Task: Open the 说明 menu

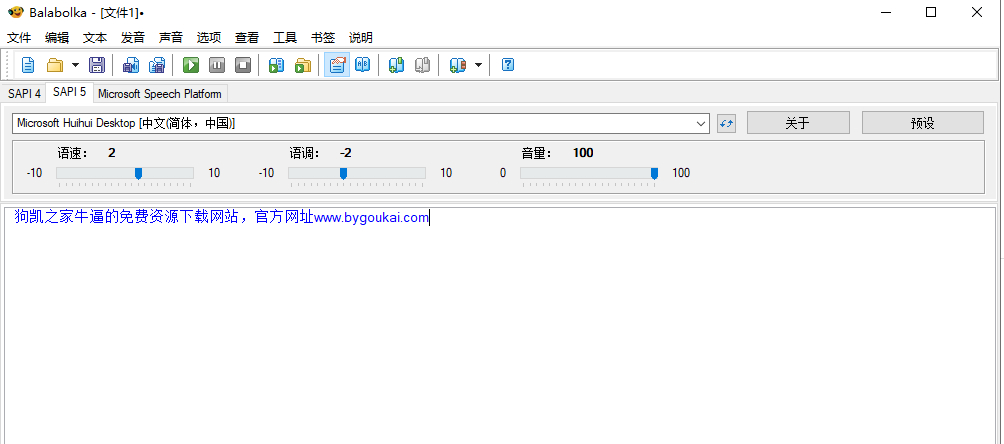Action: [x=360, y=38]
